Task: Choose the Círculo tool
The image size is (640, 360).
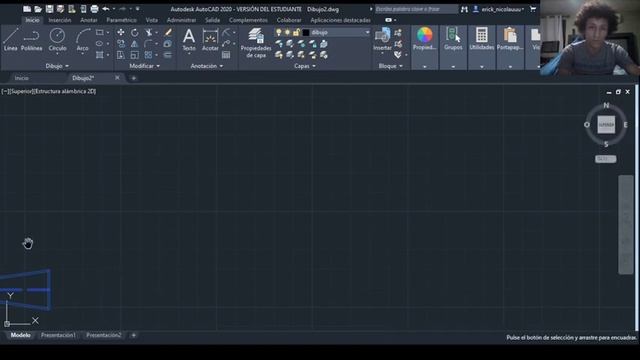Action: [x=57, y=40]
